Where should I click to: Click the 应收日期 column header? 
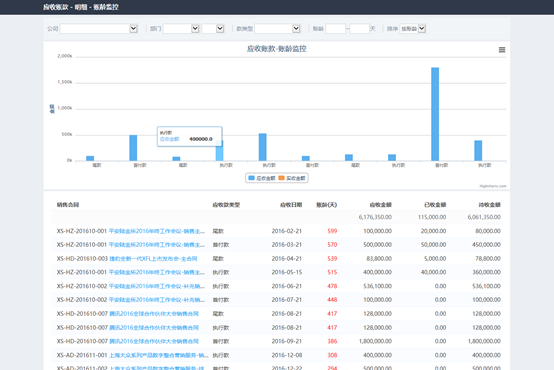coord(291,205)
